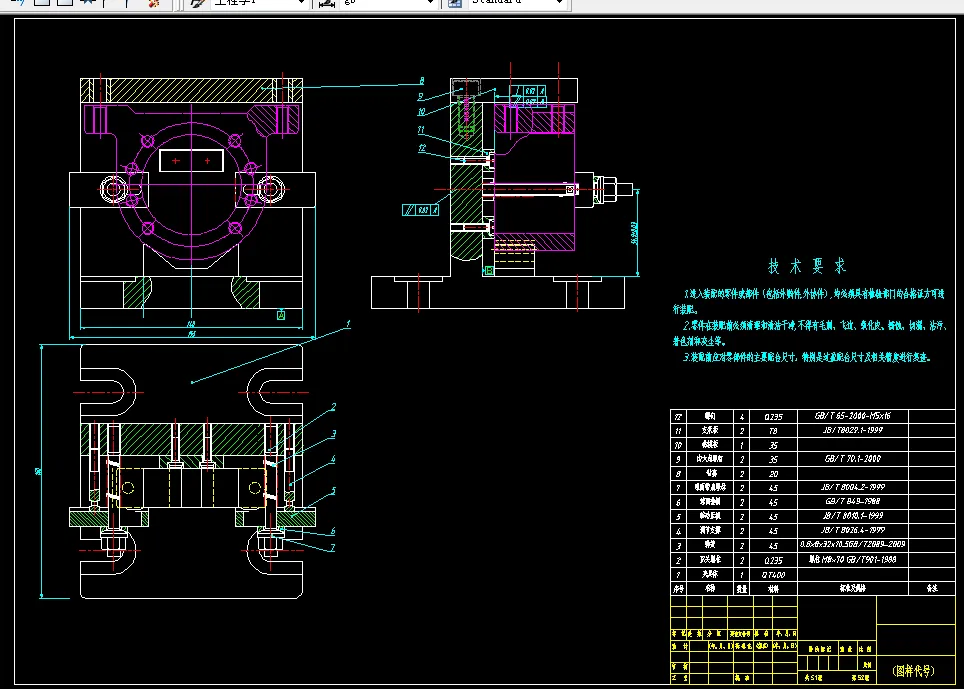Viewport: 964px width, 689px height.
Task: Select balloon number 9 by the side view
Action: (x=421, y=96)
